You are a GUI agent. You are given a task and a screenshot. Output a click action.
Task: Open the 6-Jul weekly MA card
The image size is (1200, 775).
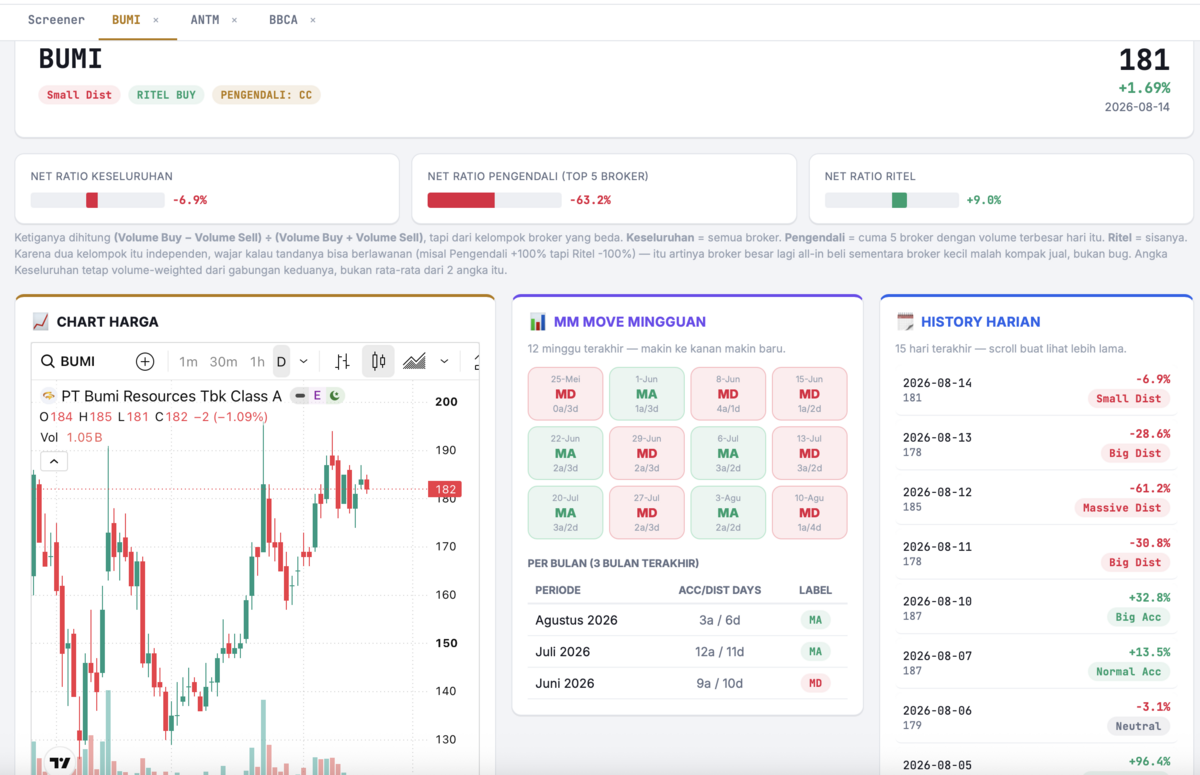728,453
